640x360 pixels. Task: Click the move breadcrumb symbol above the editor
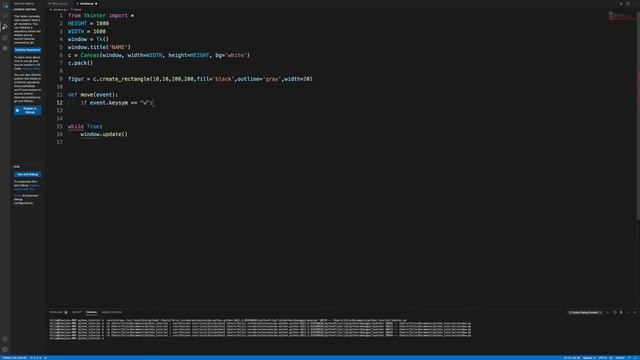76,9
